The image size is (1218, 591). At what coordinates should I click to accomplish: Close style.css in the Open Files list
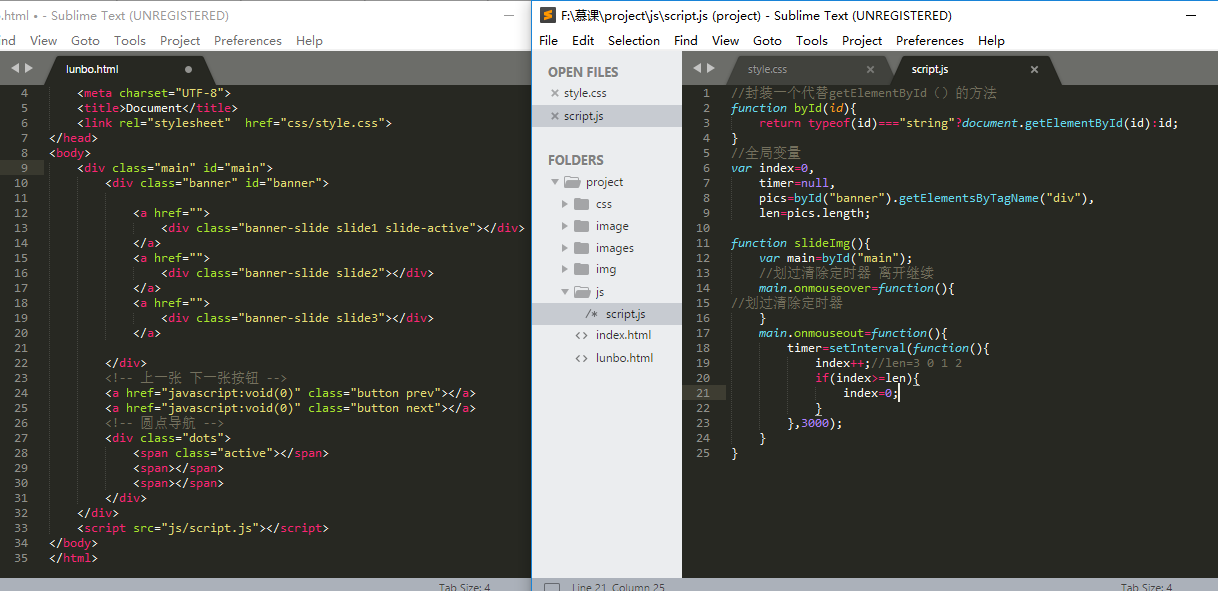click(555, 93)
